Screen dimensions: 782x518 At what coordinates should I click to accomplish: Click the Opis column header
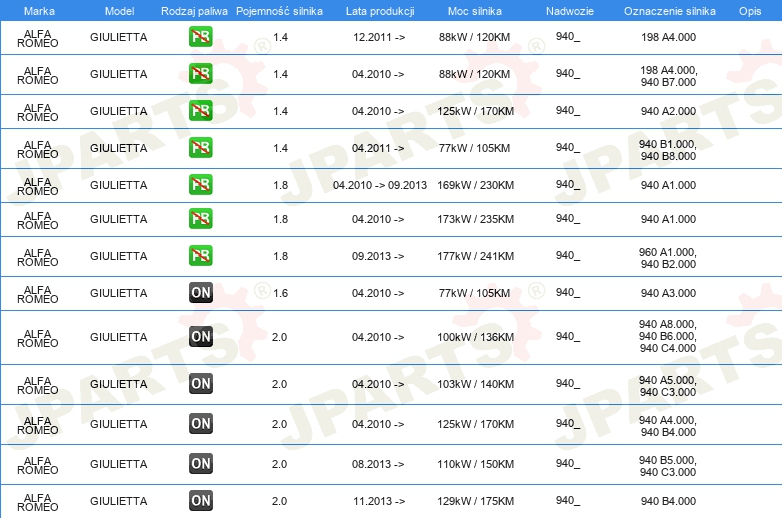pos(750,11)
